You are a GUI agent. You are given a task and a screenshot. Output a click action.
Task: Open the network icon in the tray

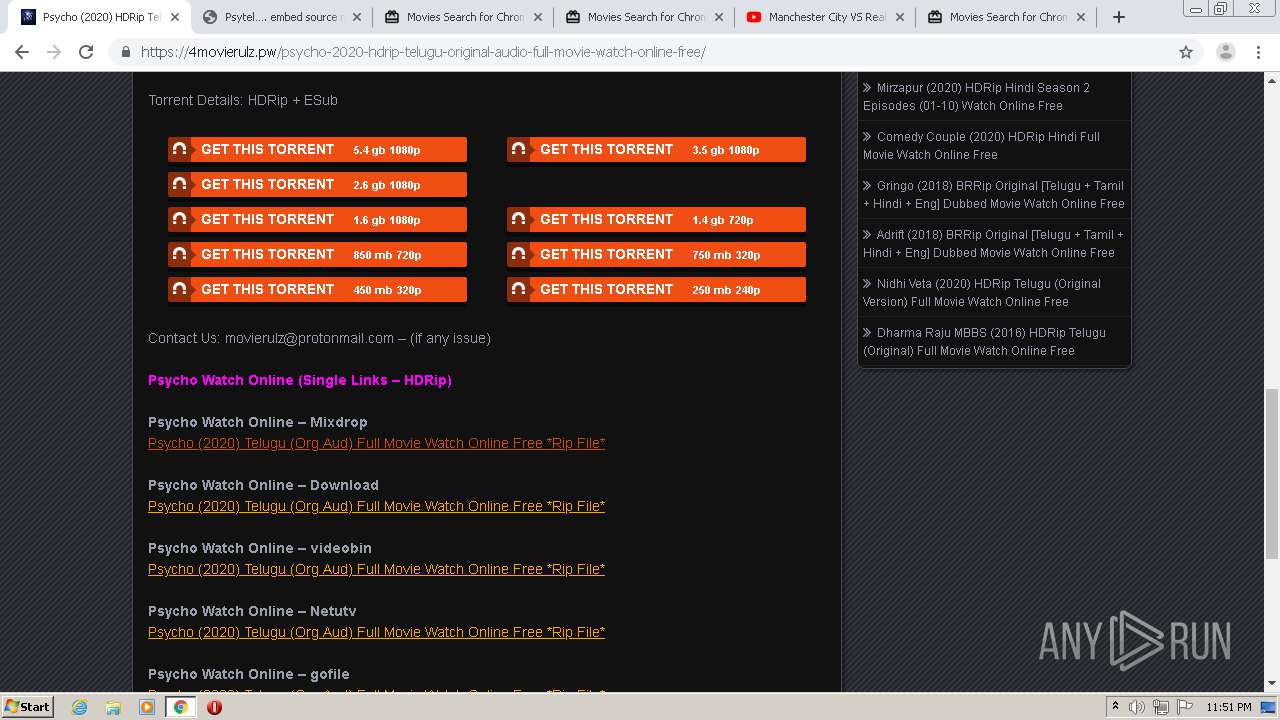[1161, 707]
